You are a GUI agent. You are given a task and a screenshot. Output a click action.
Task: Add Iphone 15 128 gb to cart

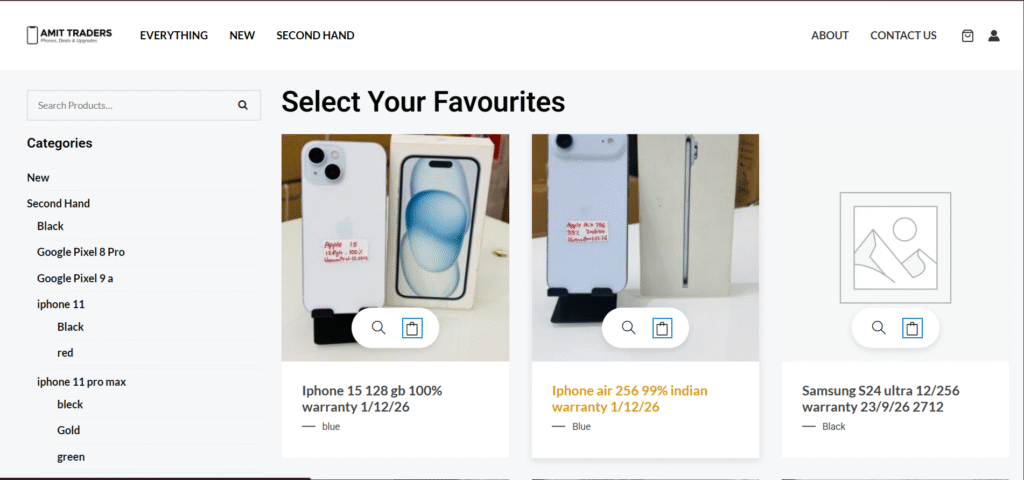pos(412,328)
